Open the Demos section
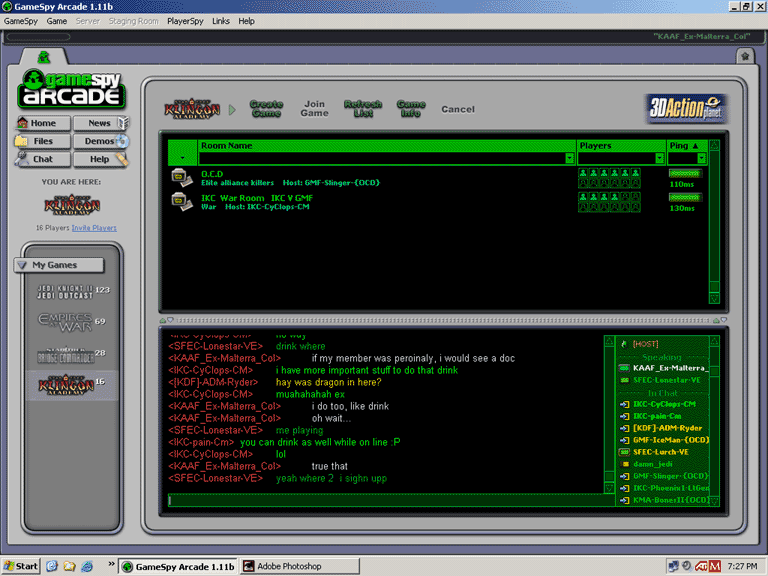 pos(101,141)
